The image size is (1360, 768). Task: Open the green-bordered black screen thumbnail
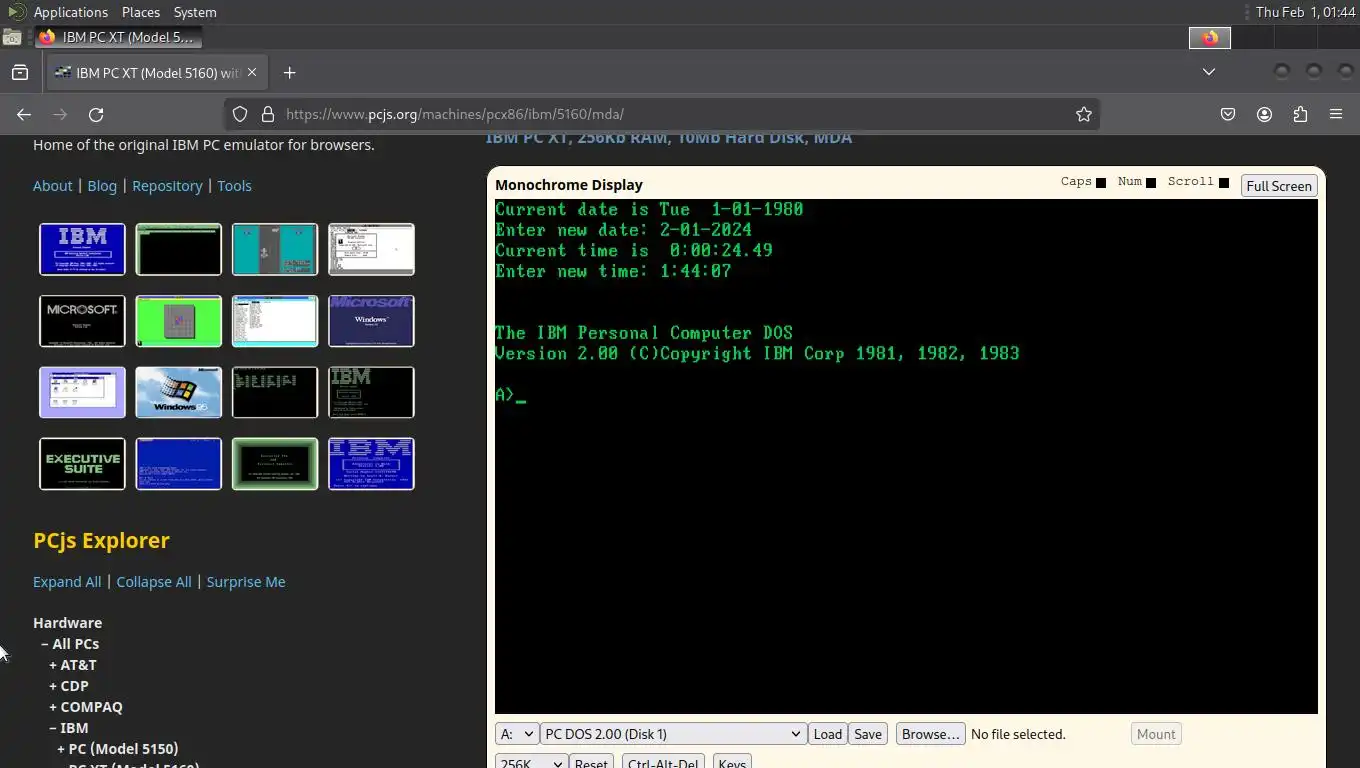click(x=275, y=464)
